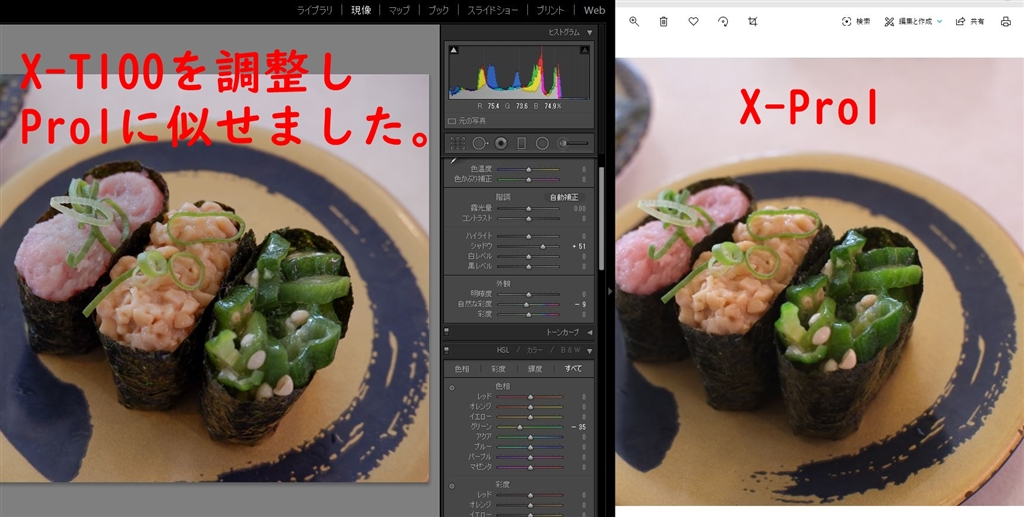This screenshot has width=1024, height=517.
Task: Select the Crop Overlay grid tool in Lightroom
Action: click(457, 143)
